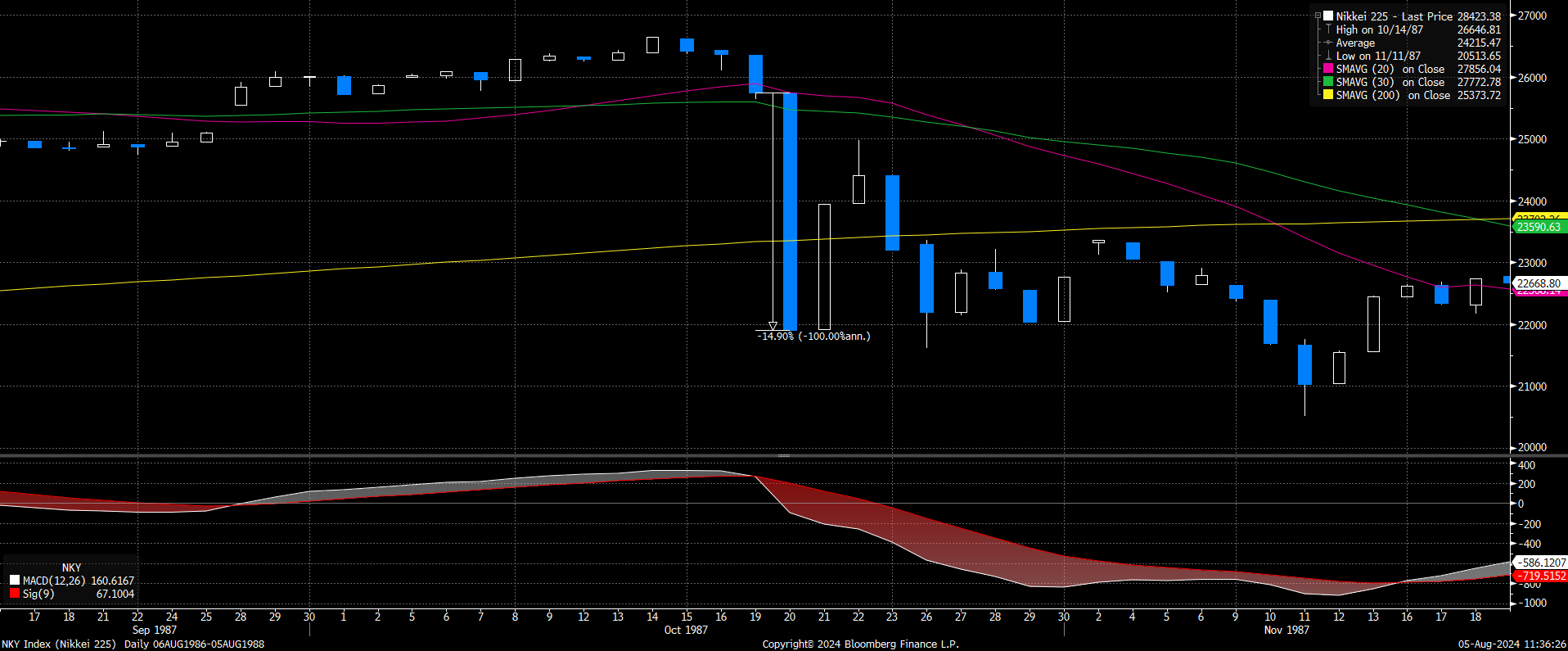Click the '05-Aug-2024 11:36:26' timestamp
1568x651 pixels.
pos(1512,644)
